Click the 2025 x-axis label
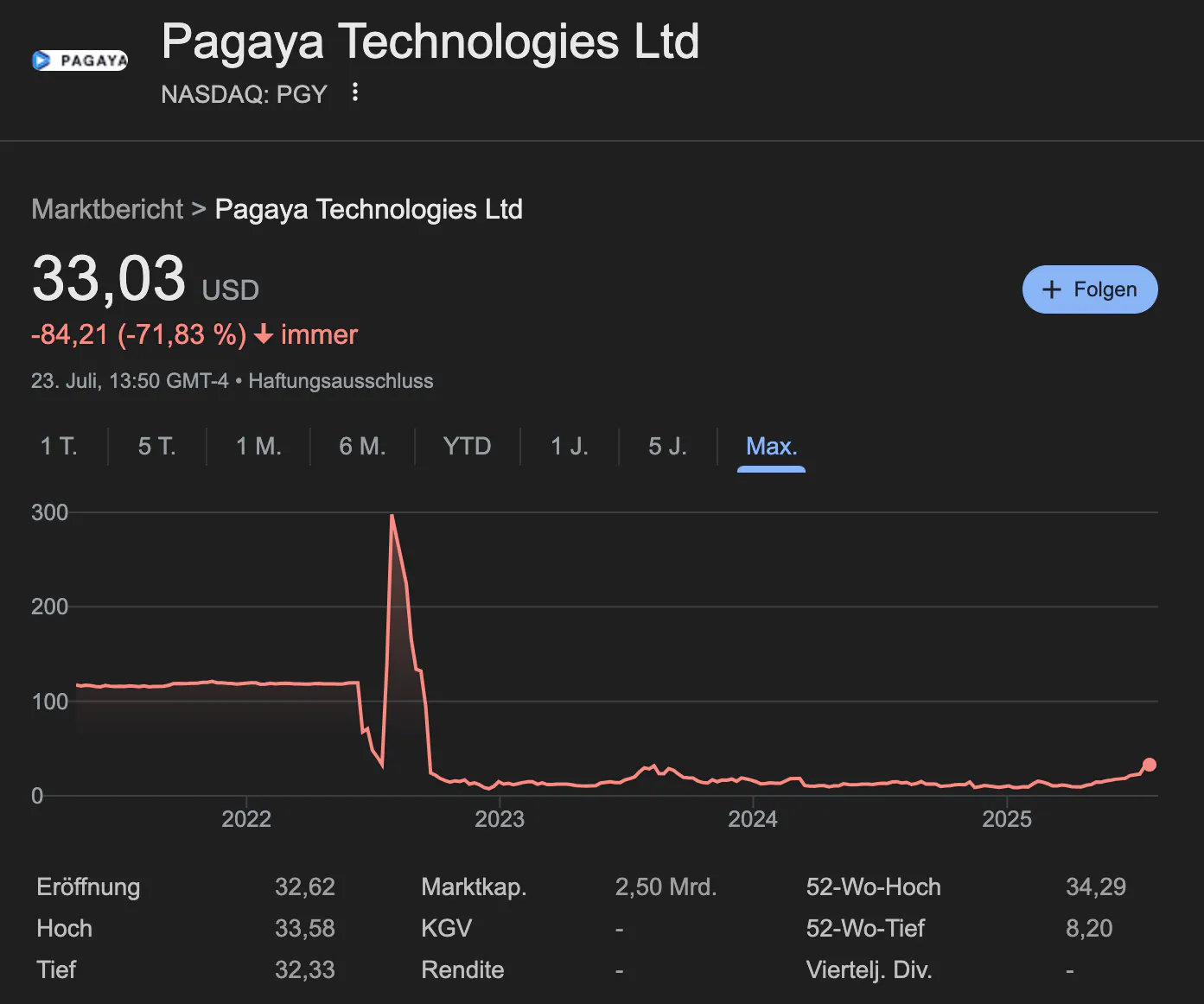Viewport: 1204px width, 1004px height. pos(1007,819)
